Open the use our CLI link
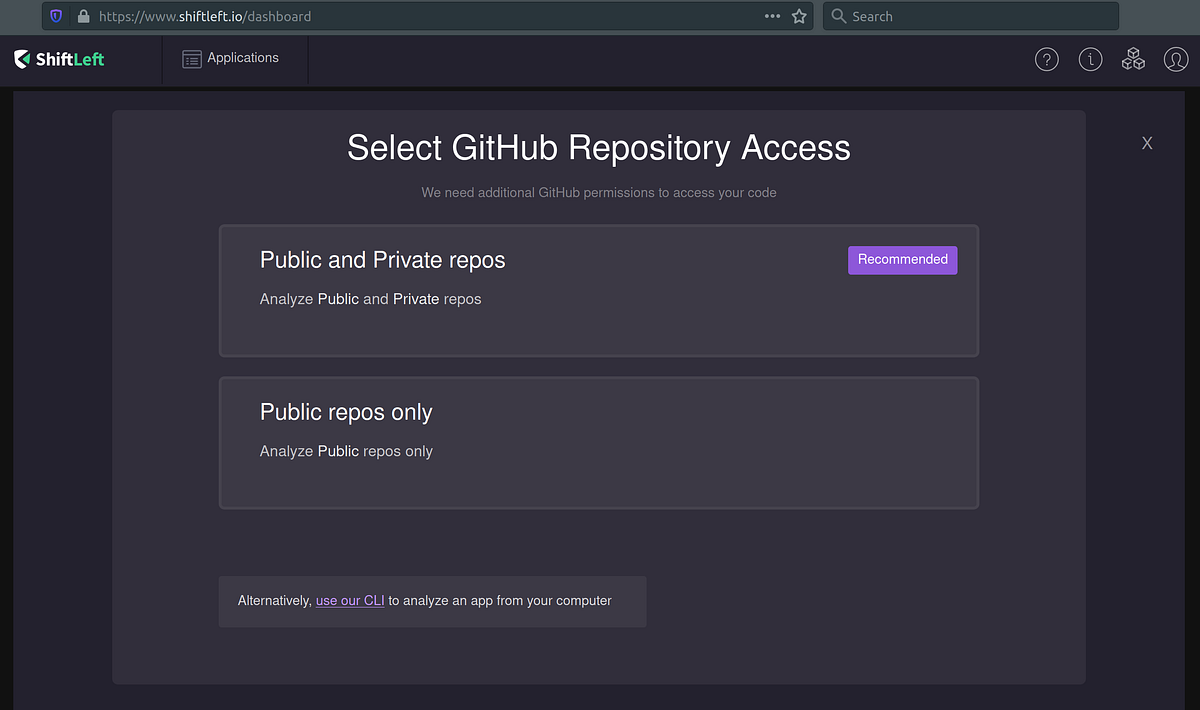1200x710 pixels. [349, 600]
